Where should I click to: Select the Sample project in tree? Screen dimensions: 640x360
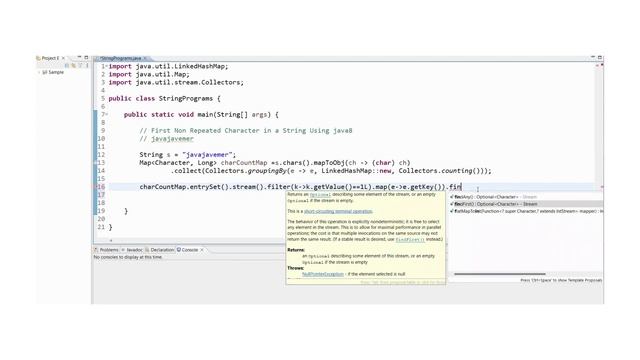click(53, 72)
